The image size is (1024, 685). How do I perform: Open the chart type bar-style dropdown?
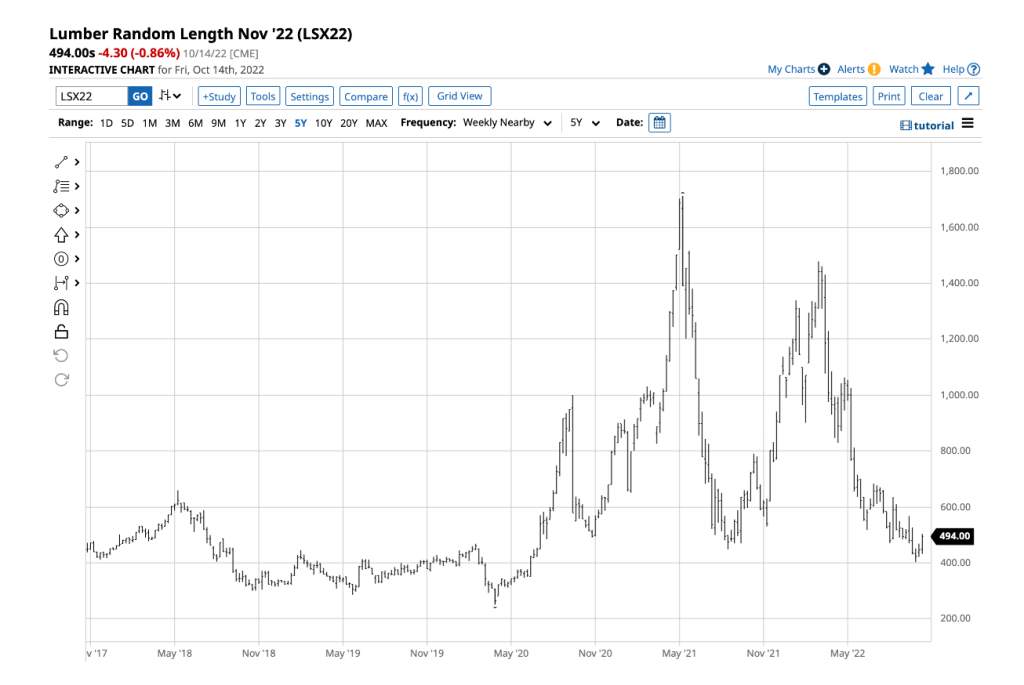[x=171, y=96]
